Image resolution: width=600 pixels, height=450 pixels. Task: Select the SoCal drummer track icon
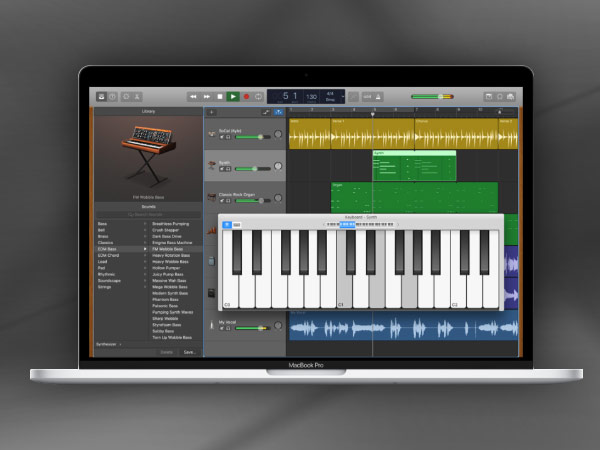point(212,134)
